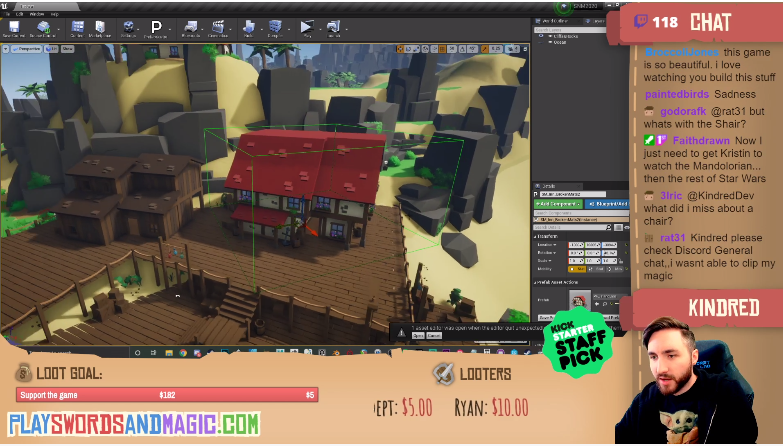Switch to the World Outliner tab

557,21
